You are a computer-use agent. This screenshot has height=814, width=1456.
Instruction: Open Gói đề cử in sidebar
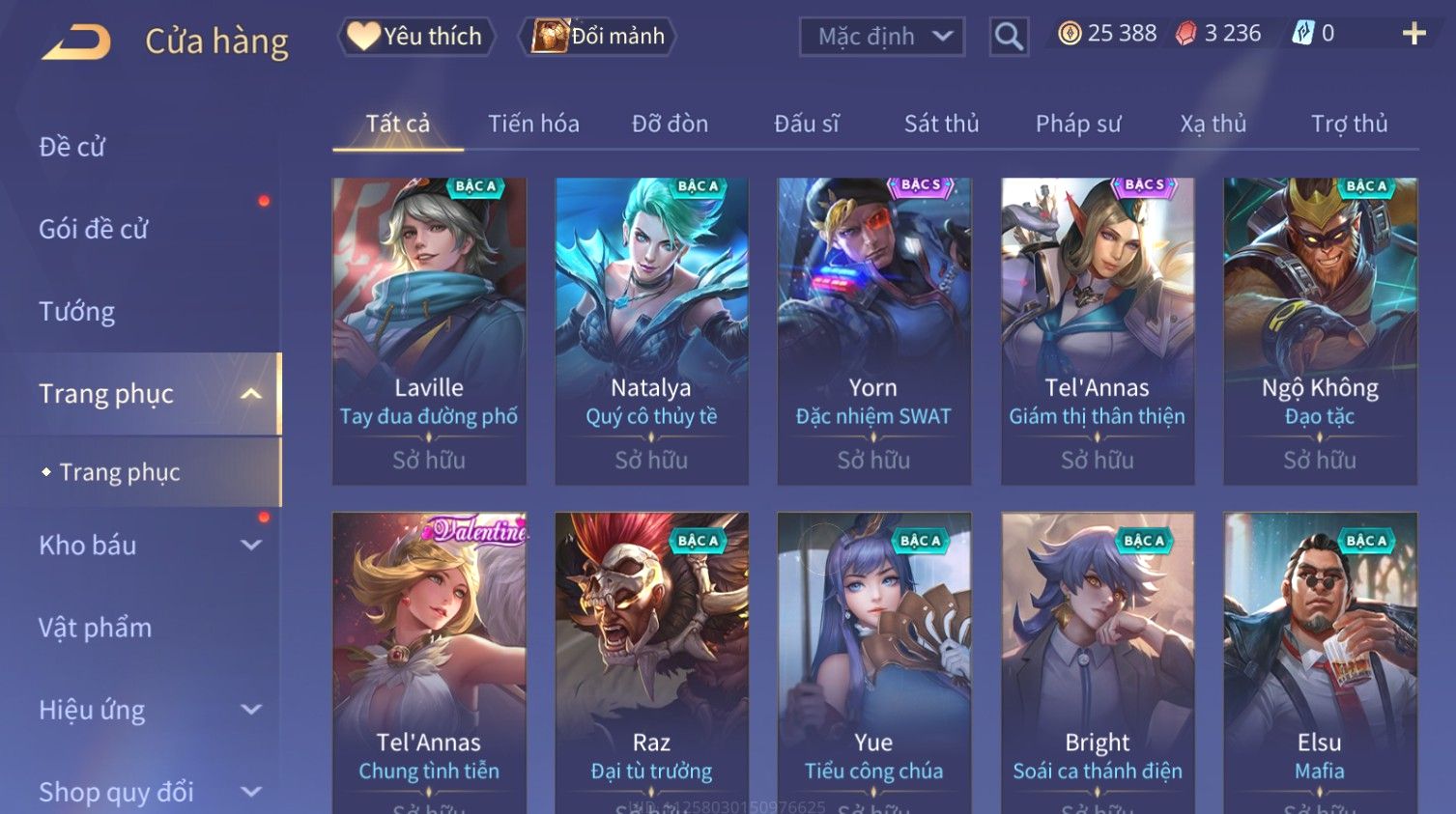click(94, 229)
